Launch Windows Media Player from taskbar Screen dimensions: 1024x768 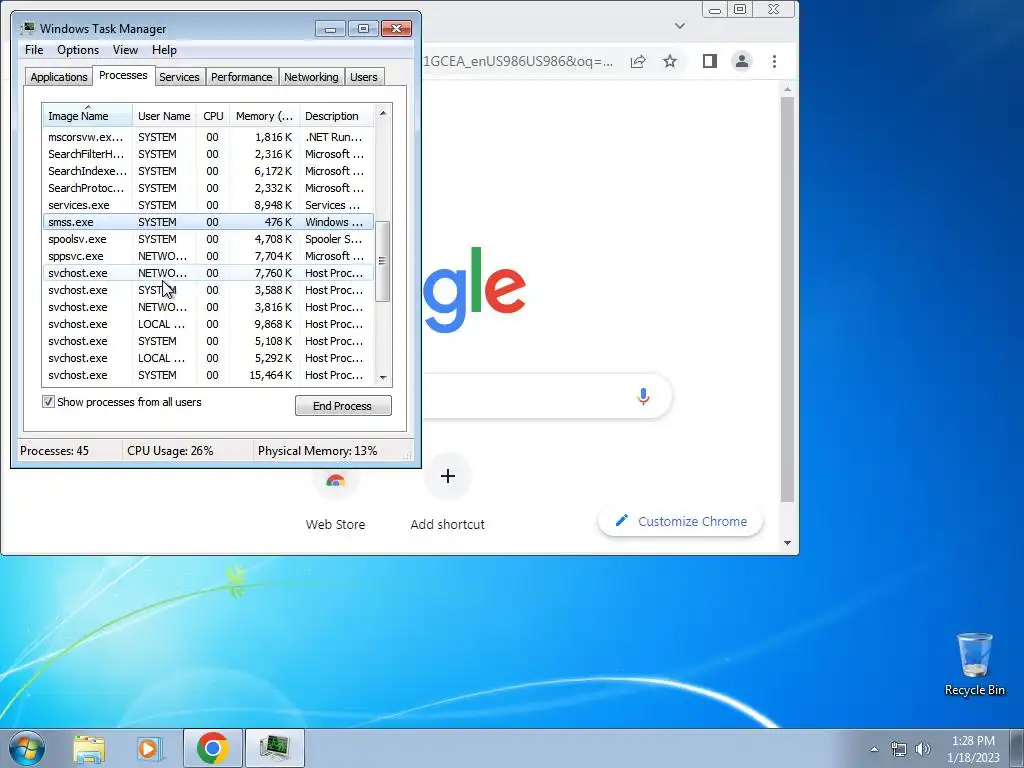(150, 748)
